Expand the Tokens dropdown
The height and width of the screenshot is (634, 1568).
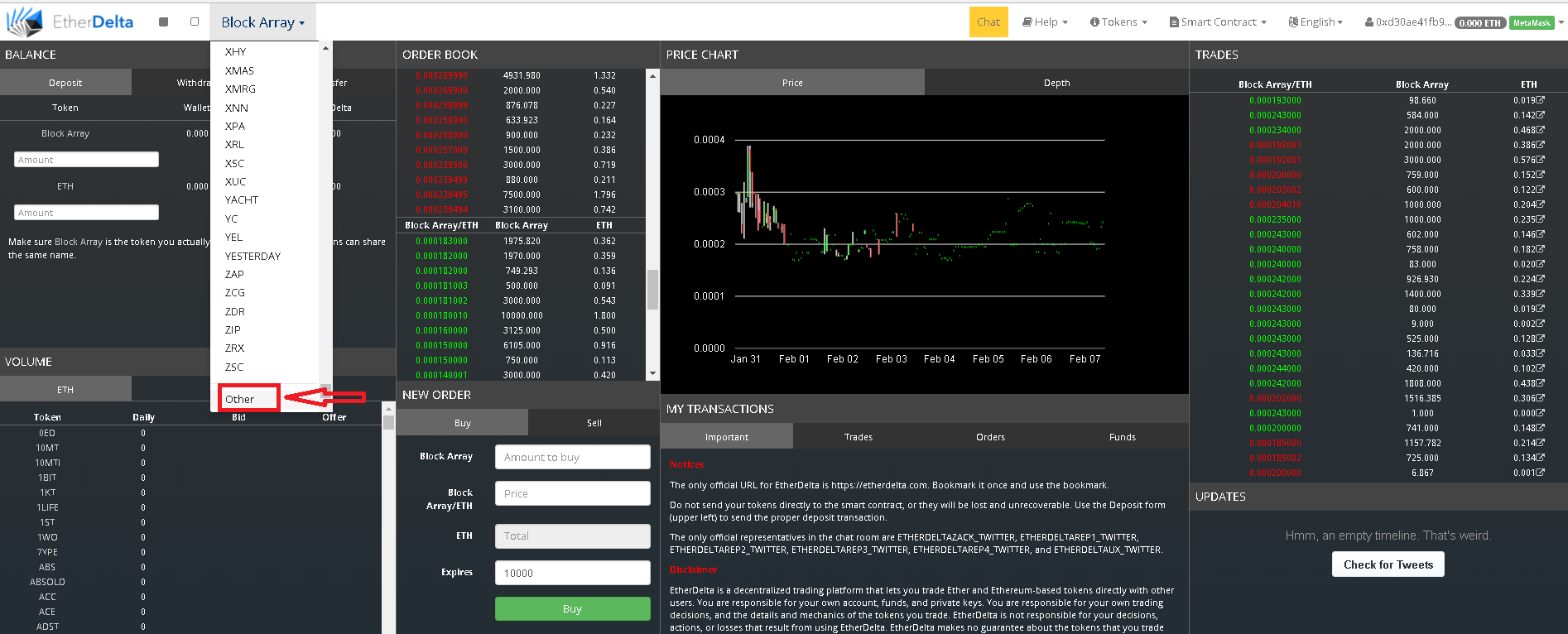point(1118,22)
